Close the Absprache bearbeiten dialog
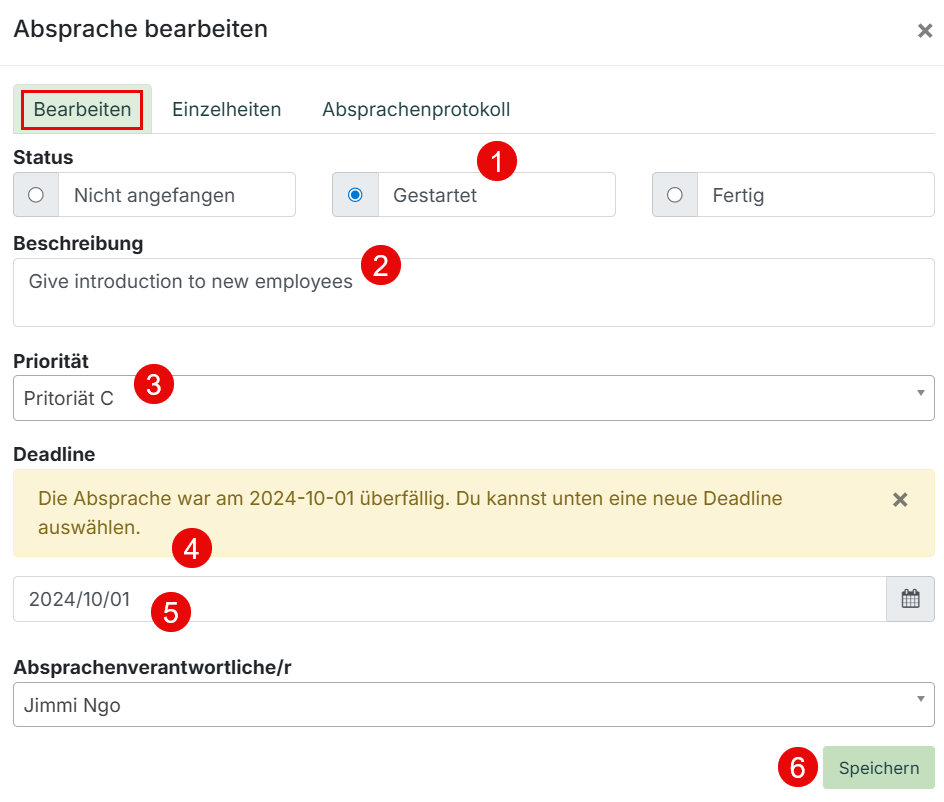Screen dimensions: 944x802 click(x=925, y=31)
